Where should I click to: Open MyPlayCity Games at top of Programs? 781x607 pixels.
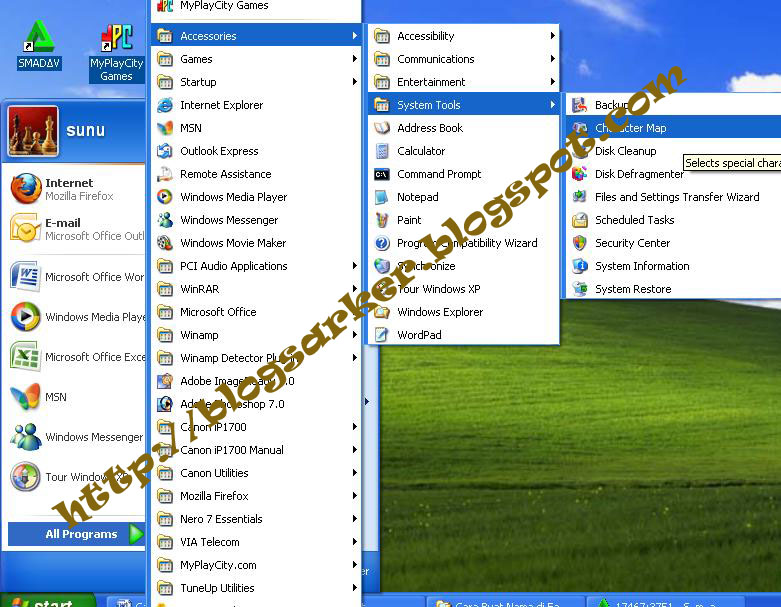(x=256, y=6)
